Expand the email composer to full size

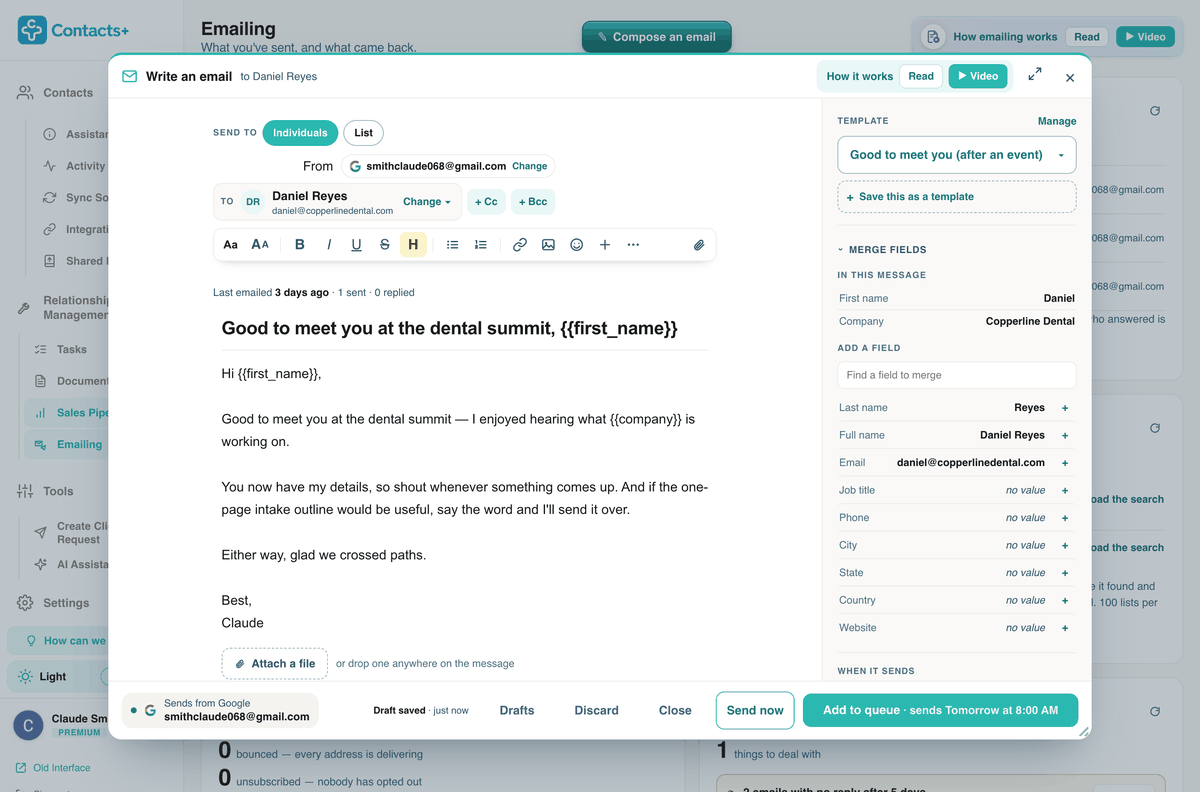(1035, 75)
